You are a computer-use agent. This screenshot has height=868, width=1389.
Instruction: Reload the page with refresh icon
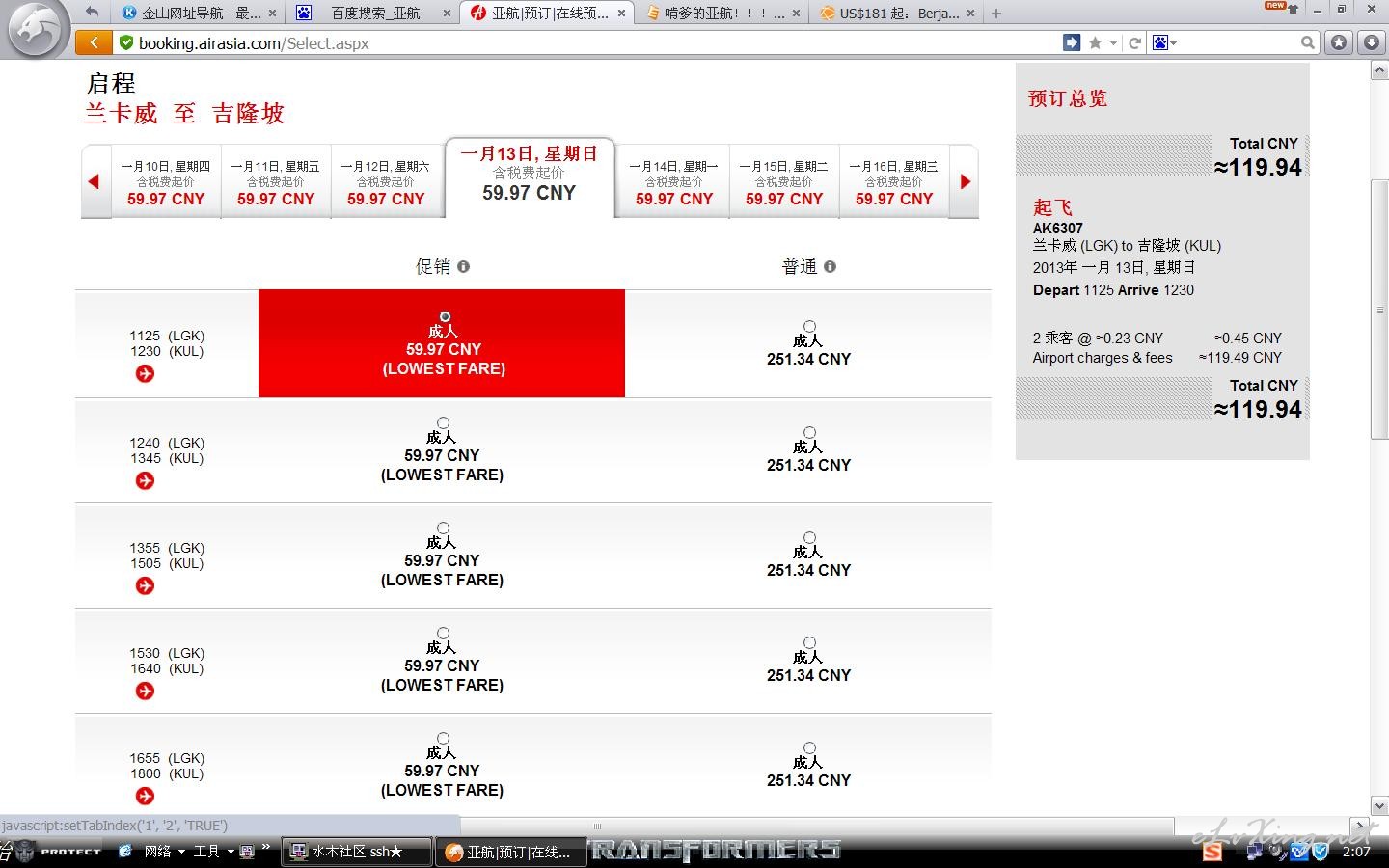click(1135, 42)
